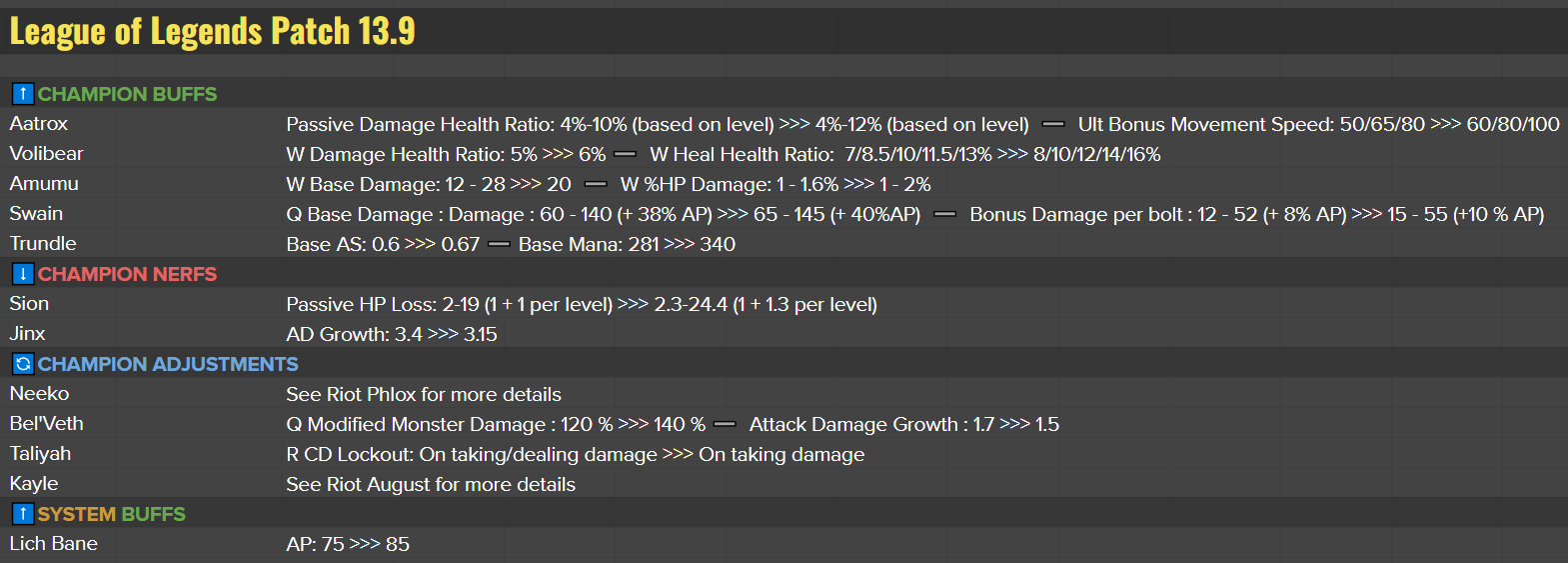
Task: Click the refresh icon beside Champion Adjustments
Action: [x=23, y=364]
